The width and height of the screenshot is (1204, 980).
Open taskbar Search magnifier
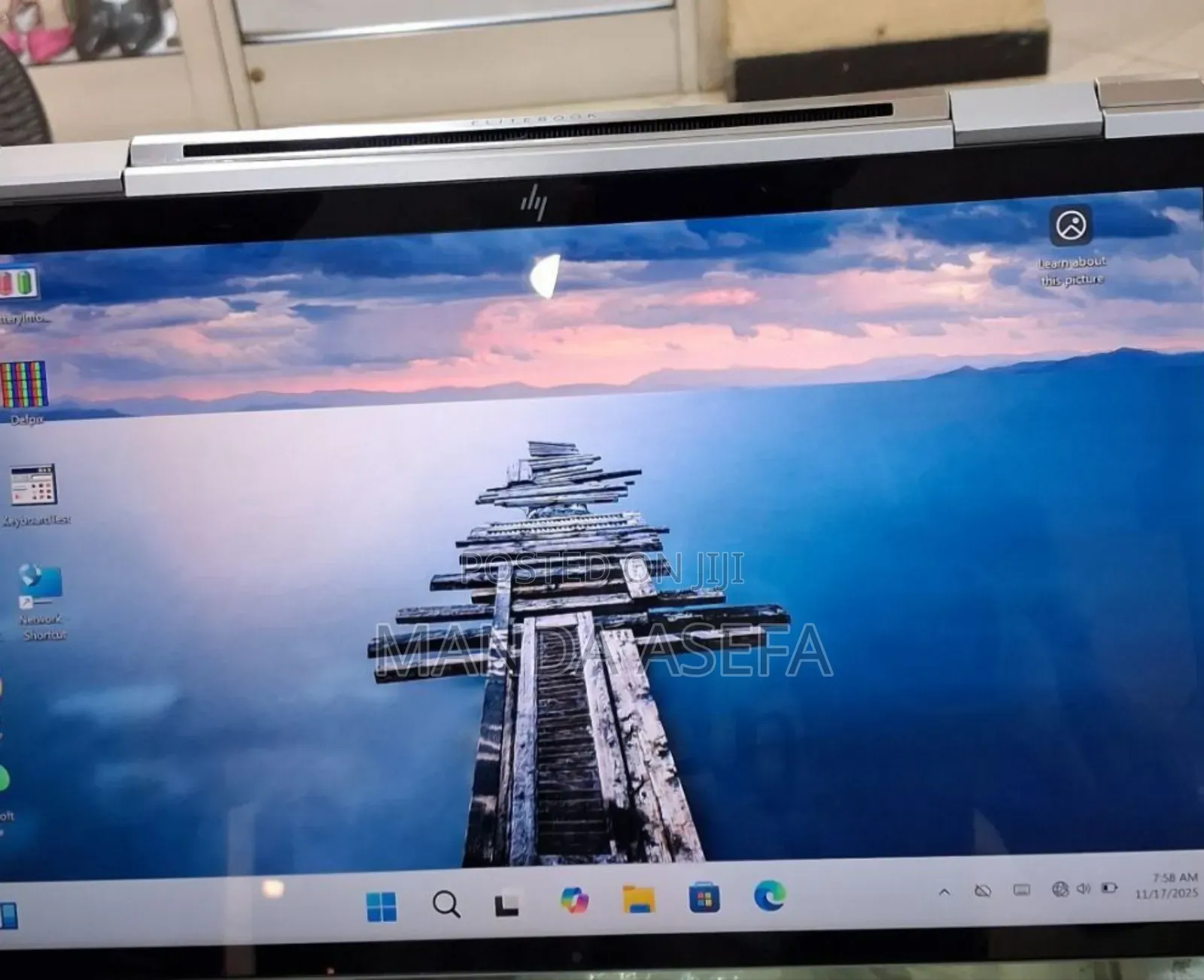(446, 904)
